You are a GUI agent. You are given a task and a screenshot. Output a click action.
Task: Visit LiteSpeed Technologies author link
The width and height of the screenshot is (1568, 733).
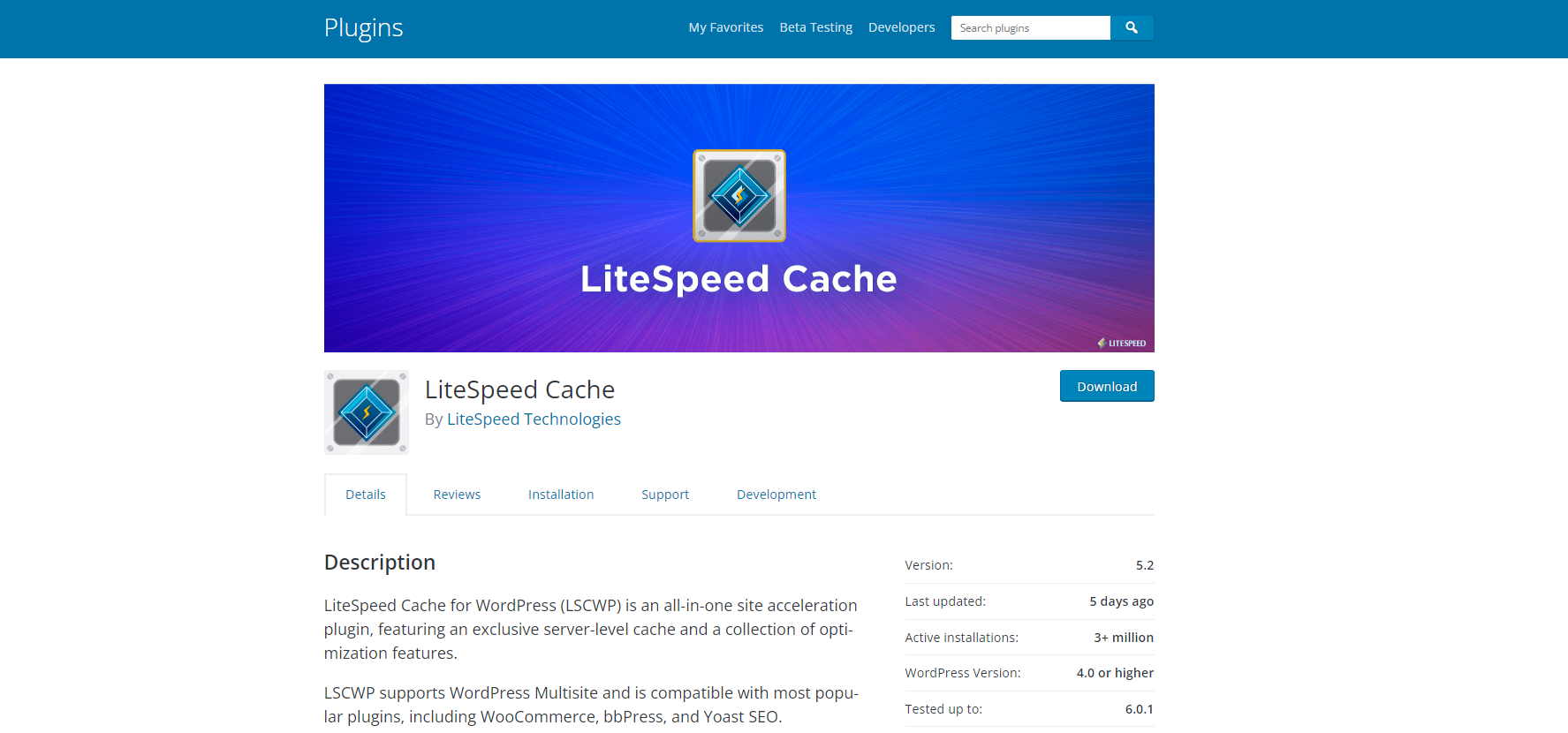click(534, 419)
